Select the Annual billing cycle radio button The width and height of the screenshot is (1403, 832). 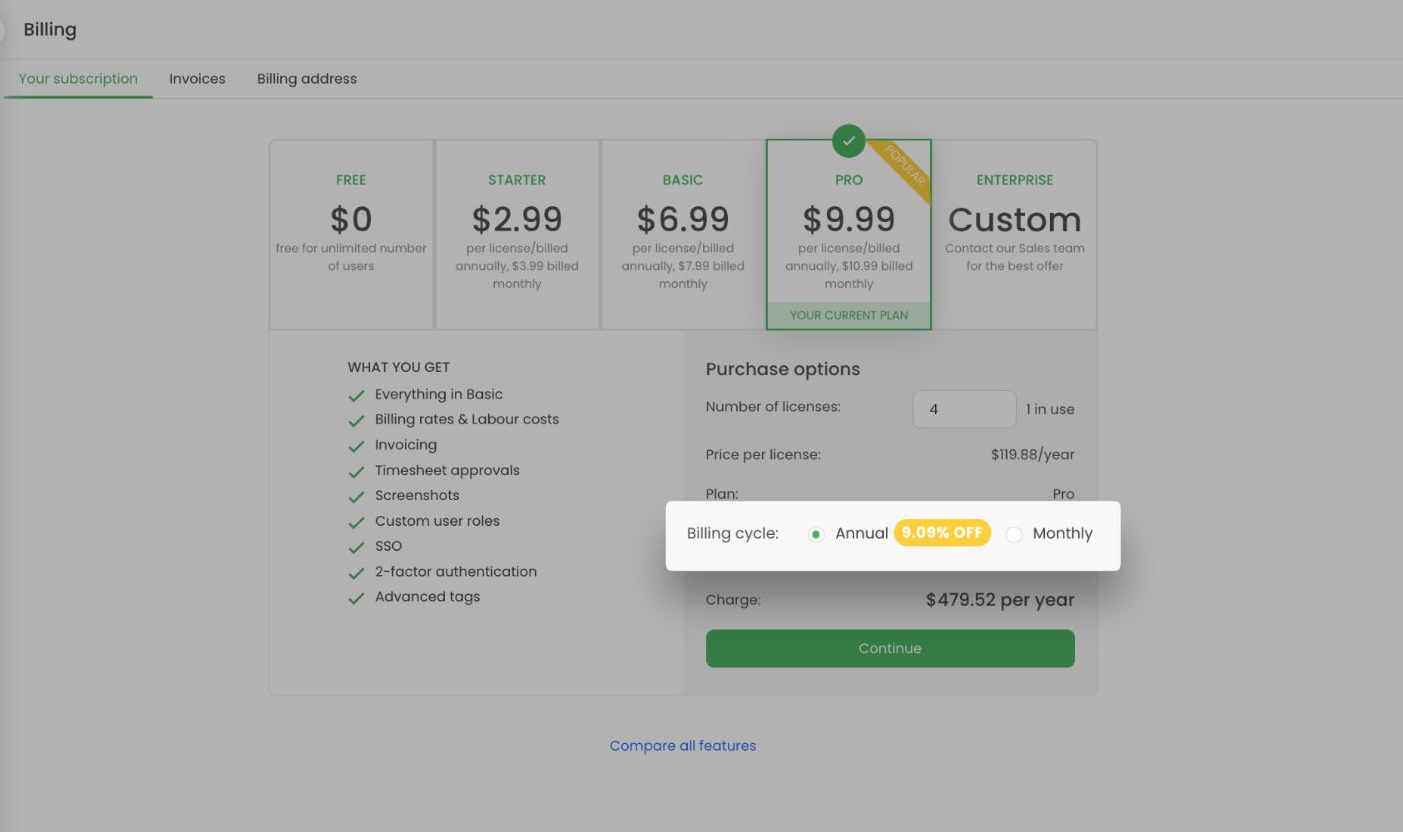point(816,534)
